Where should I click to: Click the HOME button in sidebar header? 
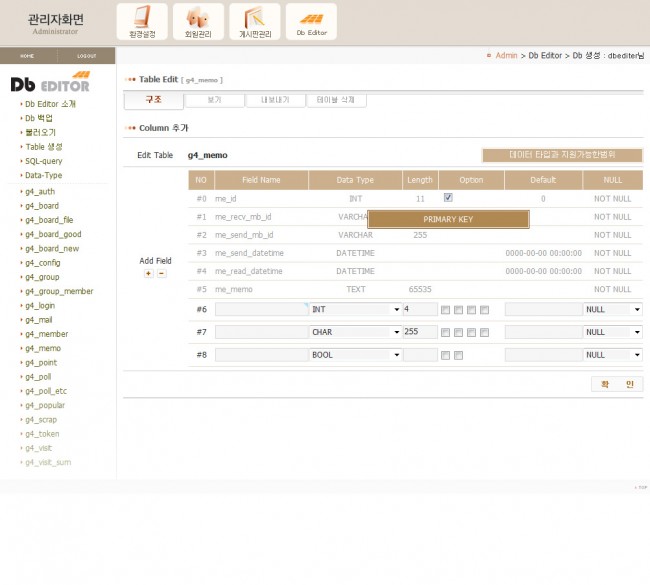[27, 56]
